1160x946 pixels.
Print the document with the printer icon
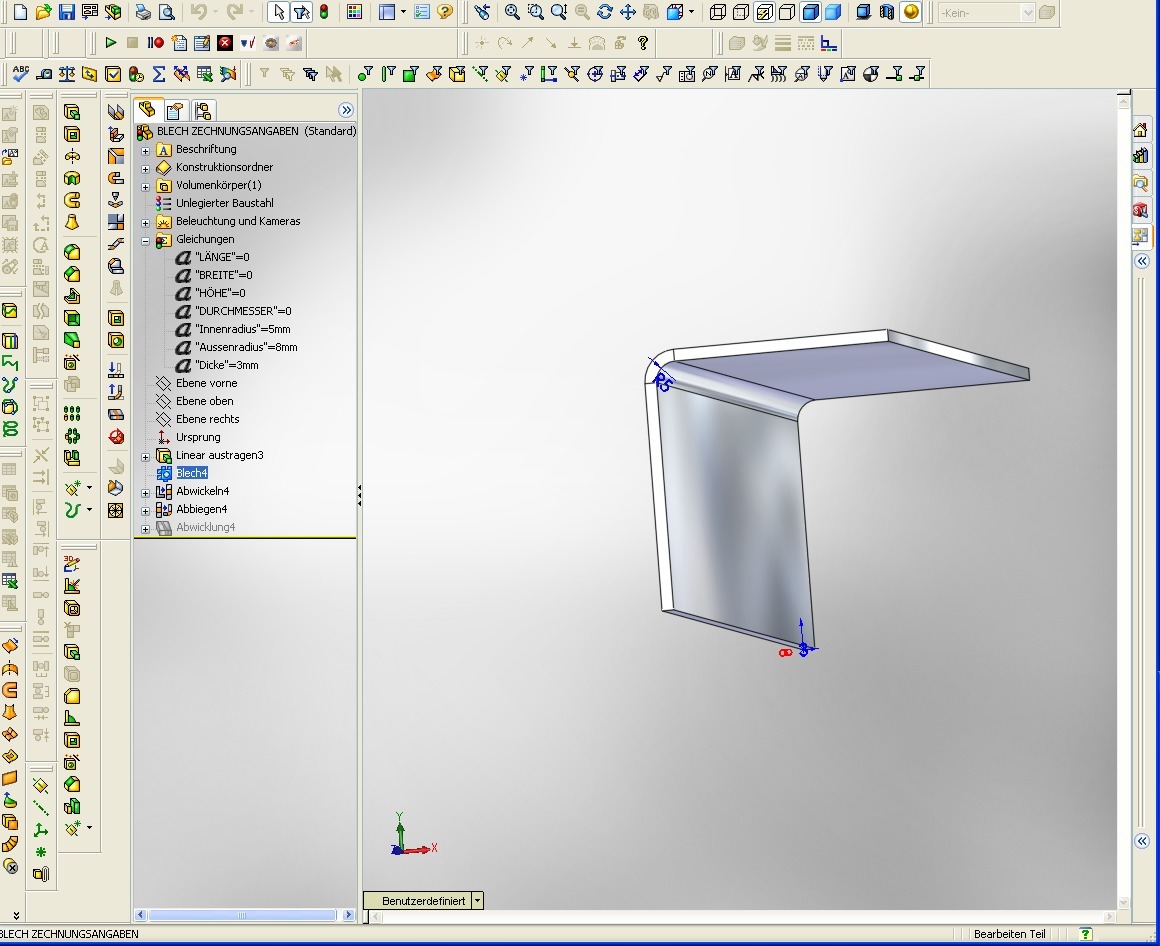144,12
